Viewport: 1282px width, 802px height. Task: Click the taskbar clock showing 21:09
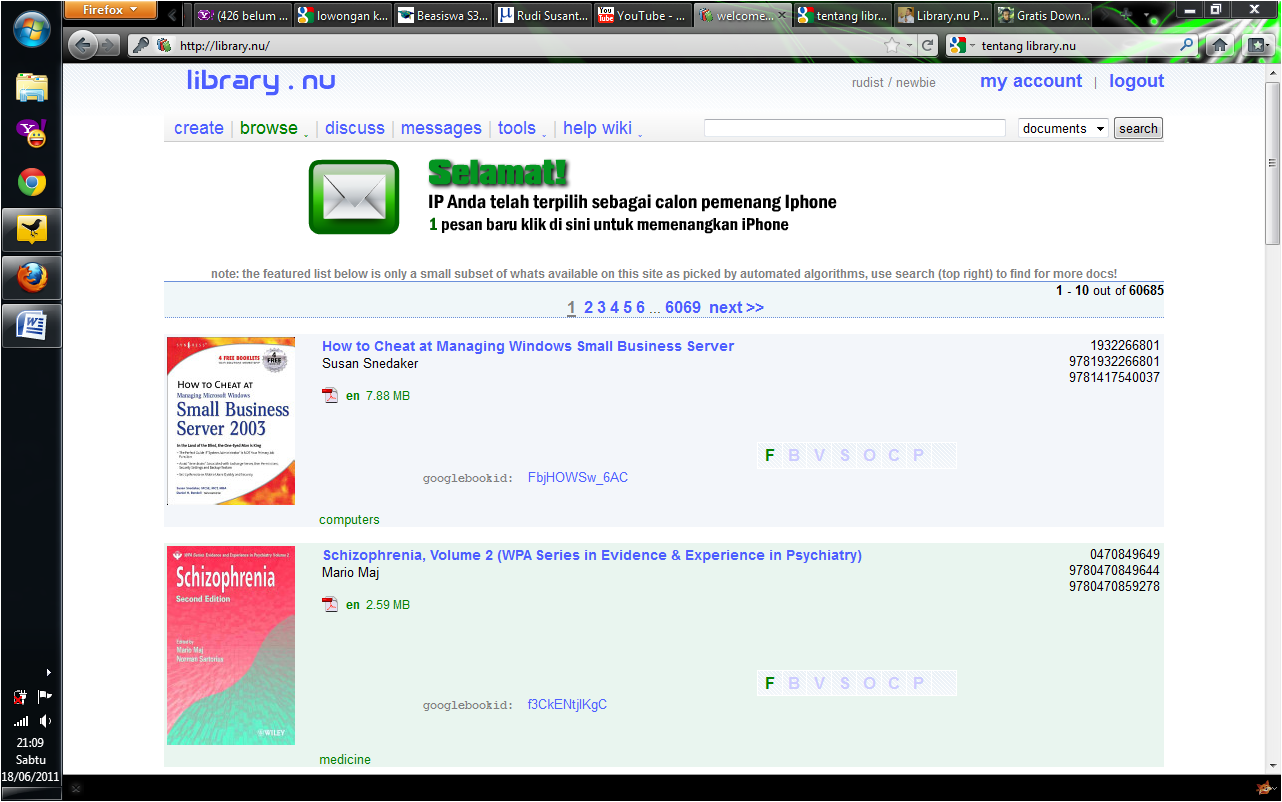tap(30, 743)
